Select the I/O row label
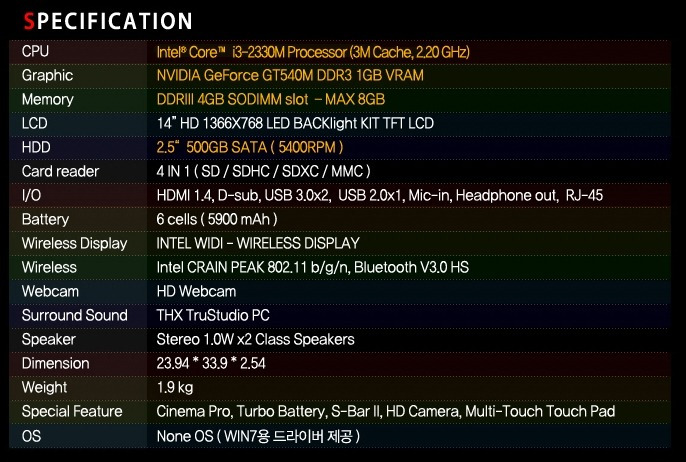Image resolution: width=686 pixels, height=462 pixels. point(31,195)
